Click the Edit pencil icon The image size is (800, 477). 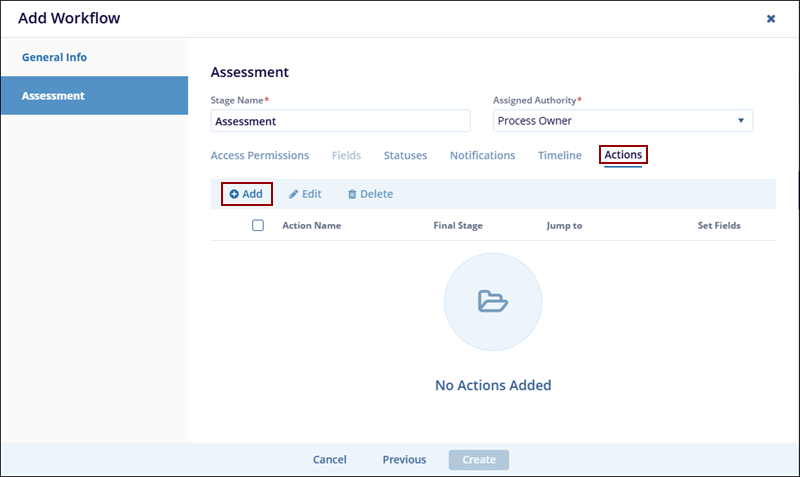pos(294,194)
